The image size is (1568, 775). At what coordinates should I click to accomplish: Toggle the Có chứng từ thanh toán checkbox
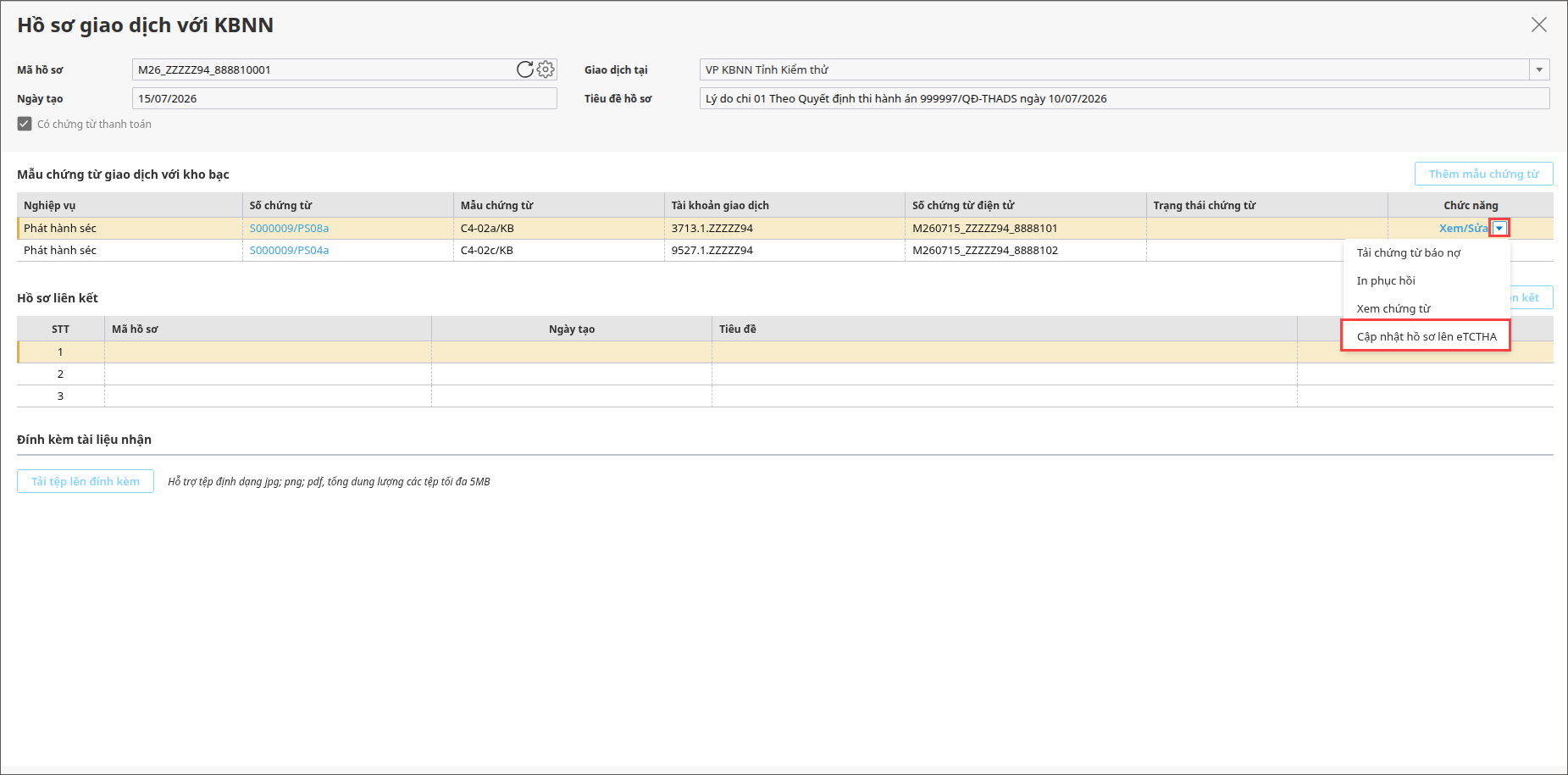[25, 124]
